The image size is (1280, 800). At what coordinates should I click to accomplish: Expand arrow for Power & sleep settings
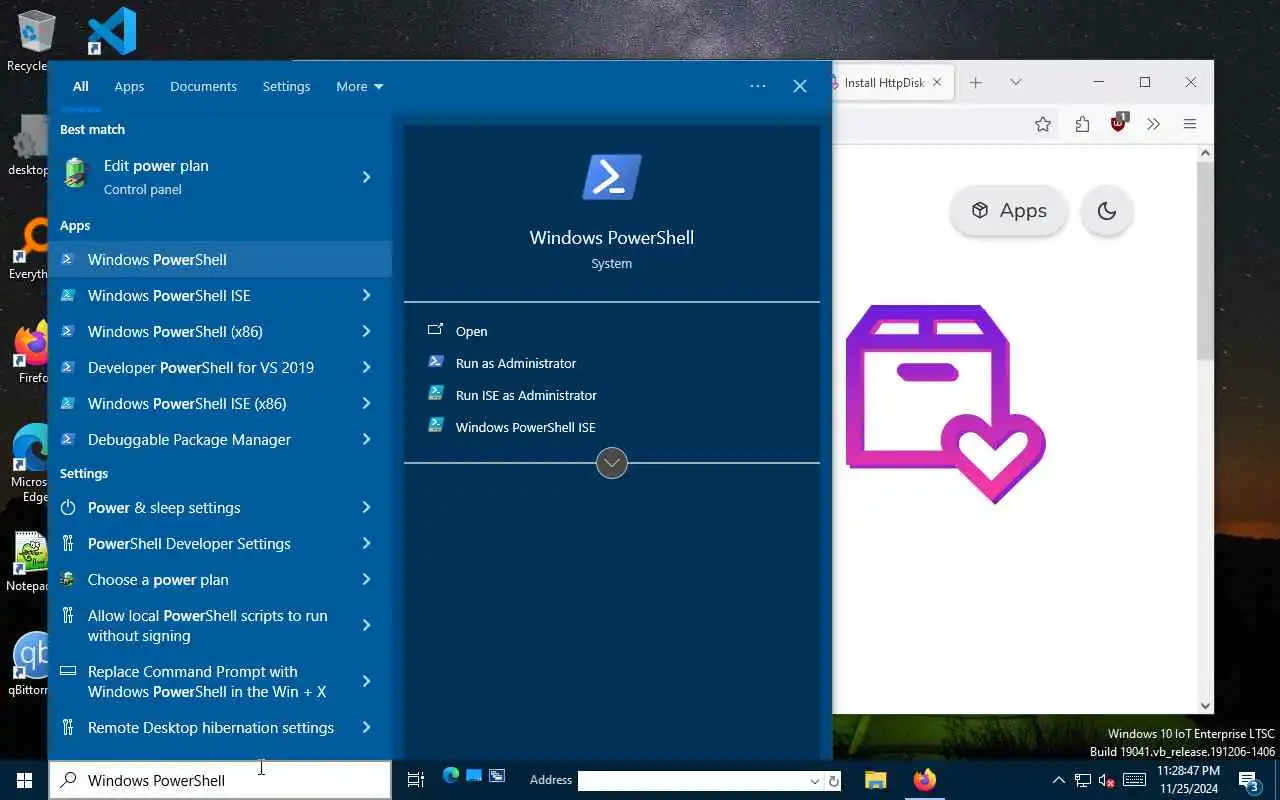(366, 507)
